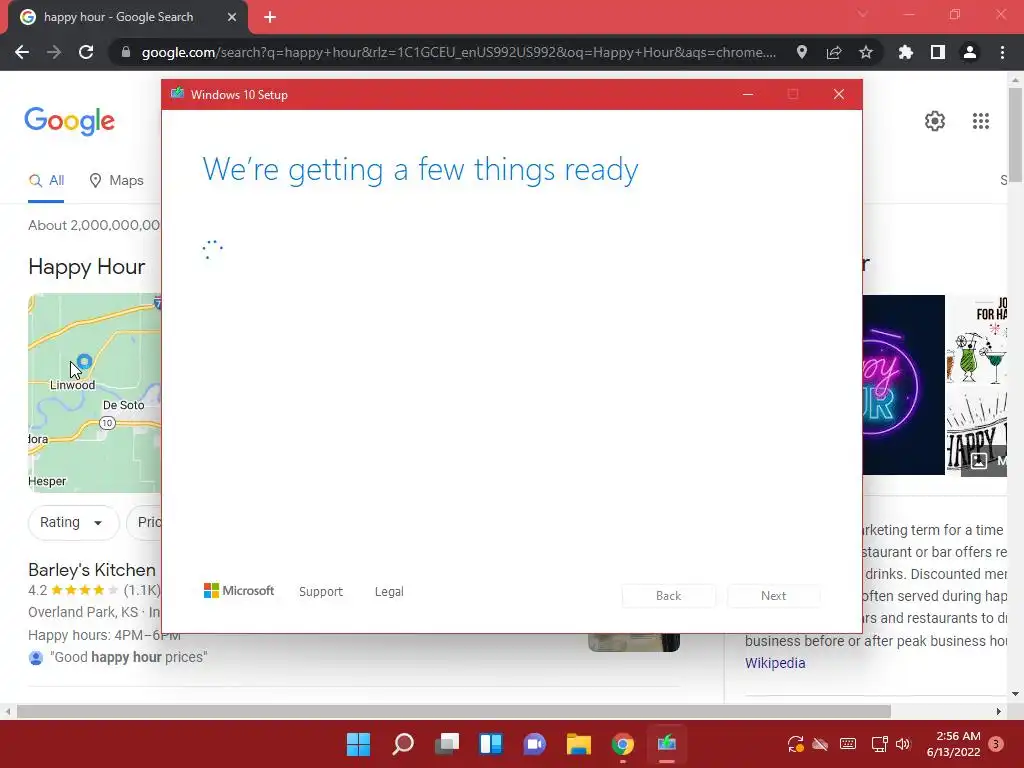The height and width of the screenshot is (768, 1024).
Task: Click the touch keyboard tray icon
Action: pyautogui.click(x=848, y=744)
